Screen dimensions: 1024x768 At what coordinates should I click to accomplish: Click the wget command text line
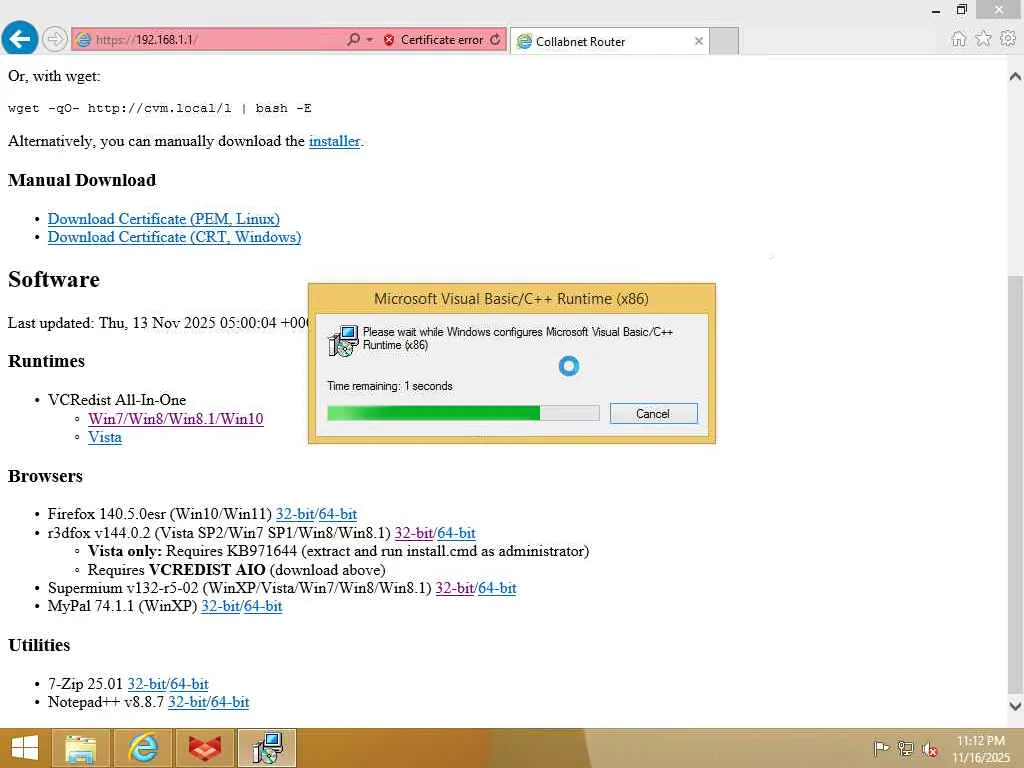tap(159, 108)
